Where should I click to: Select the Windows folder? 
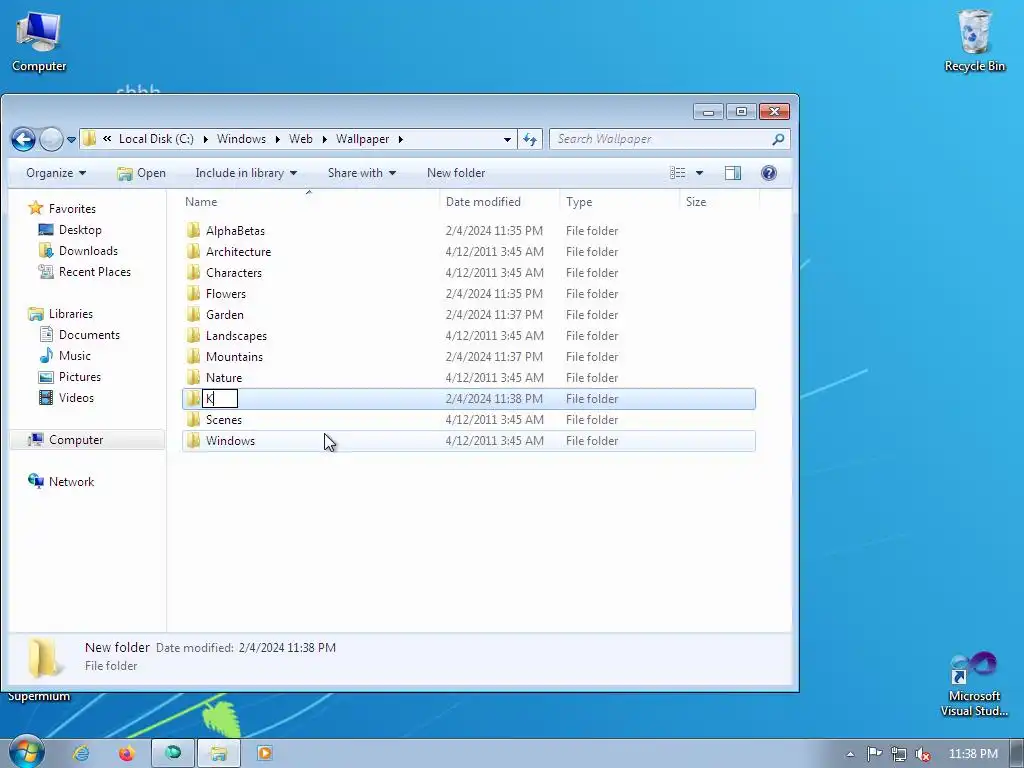click(468, 441)
